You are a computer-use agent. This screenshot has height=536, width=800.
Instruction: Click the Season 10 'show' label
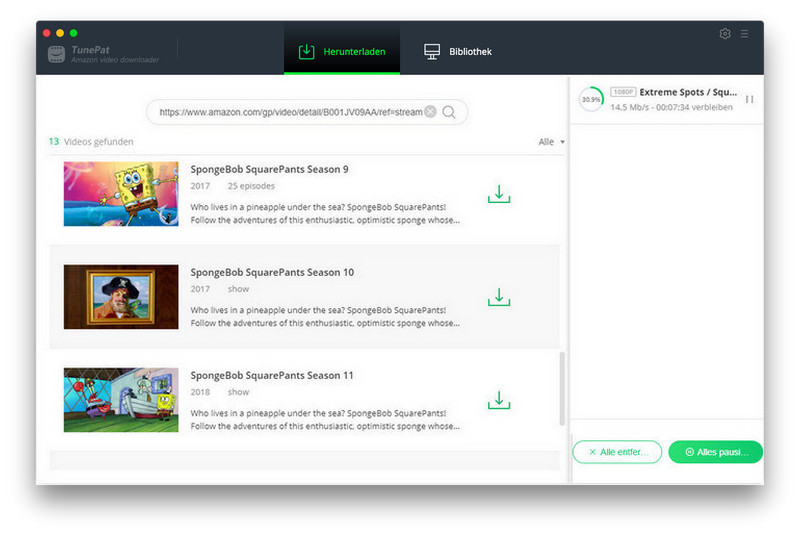238,289
